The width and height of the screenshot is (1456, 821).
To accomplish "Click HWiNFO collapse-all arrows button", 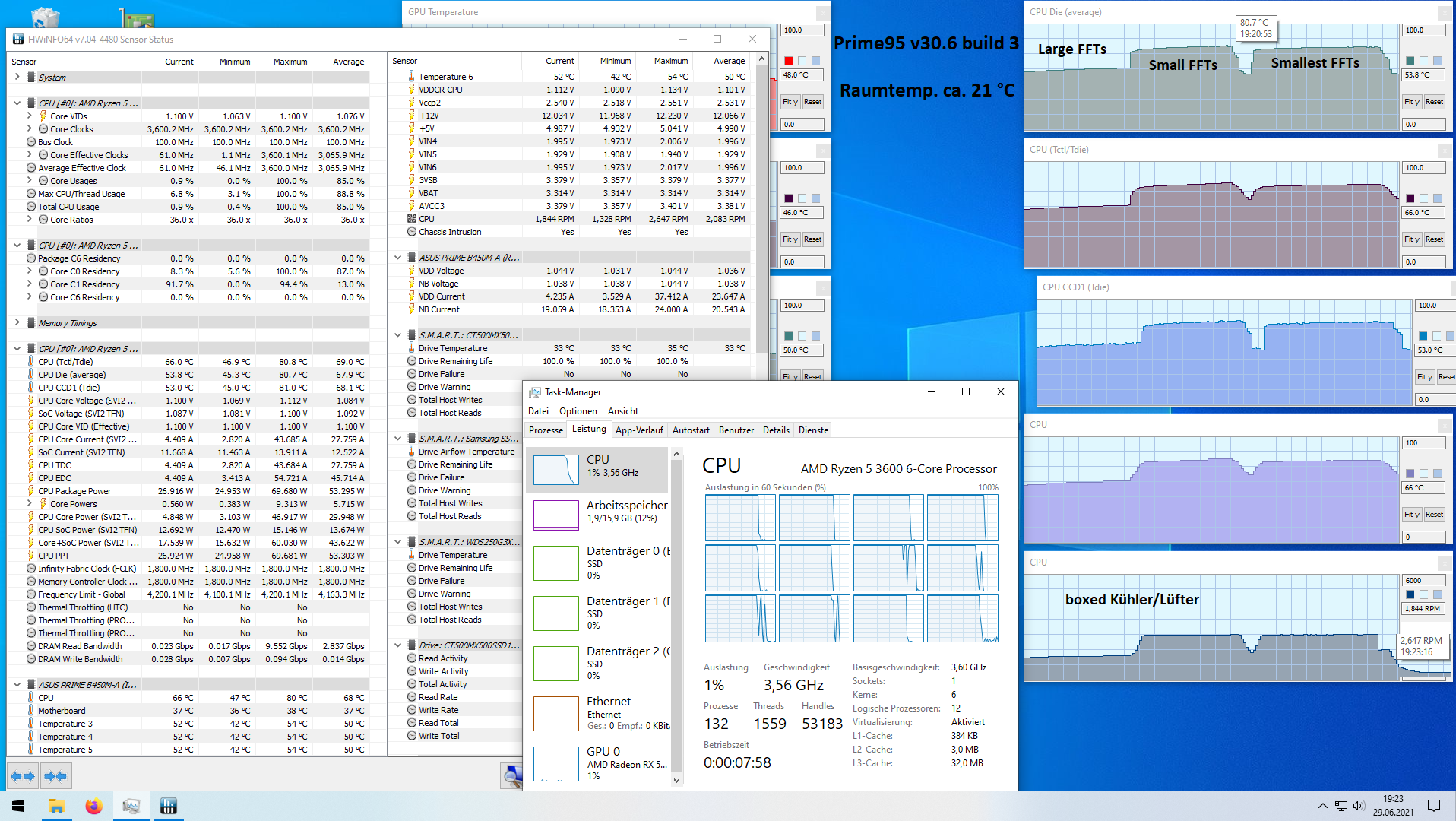I will click(x=55, y=776).
